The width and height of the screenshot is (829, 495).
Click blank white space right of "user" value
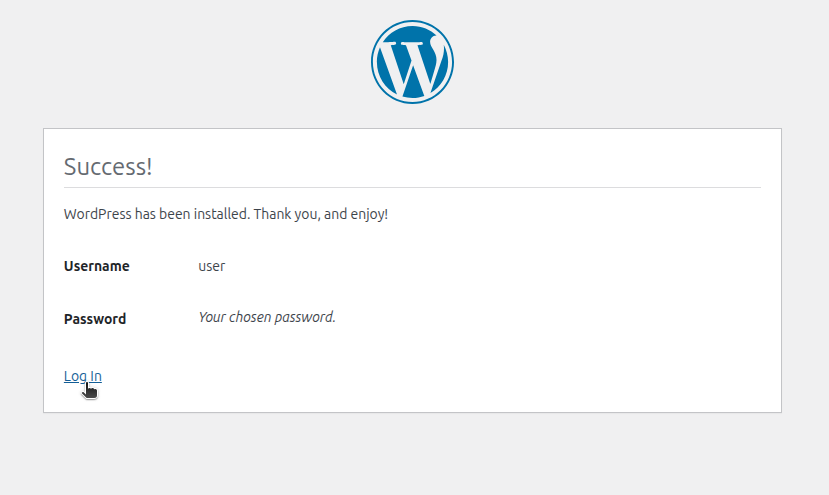coord(476,266)
